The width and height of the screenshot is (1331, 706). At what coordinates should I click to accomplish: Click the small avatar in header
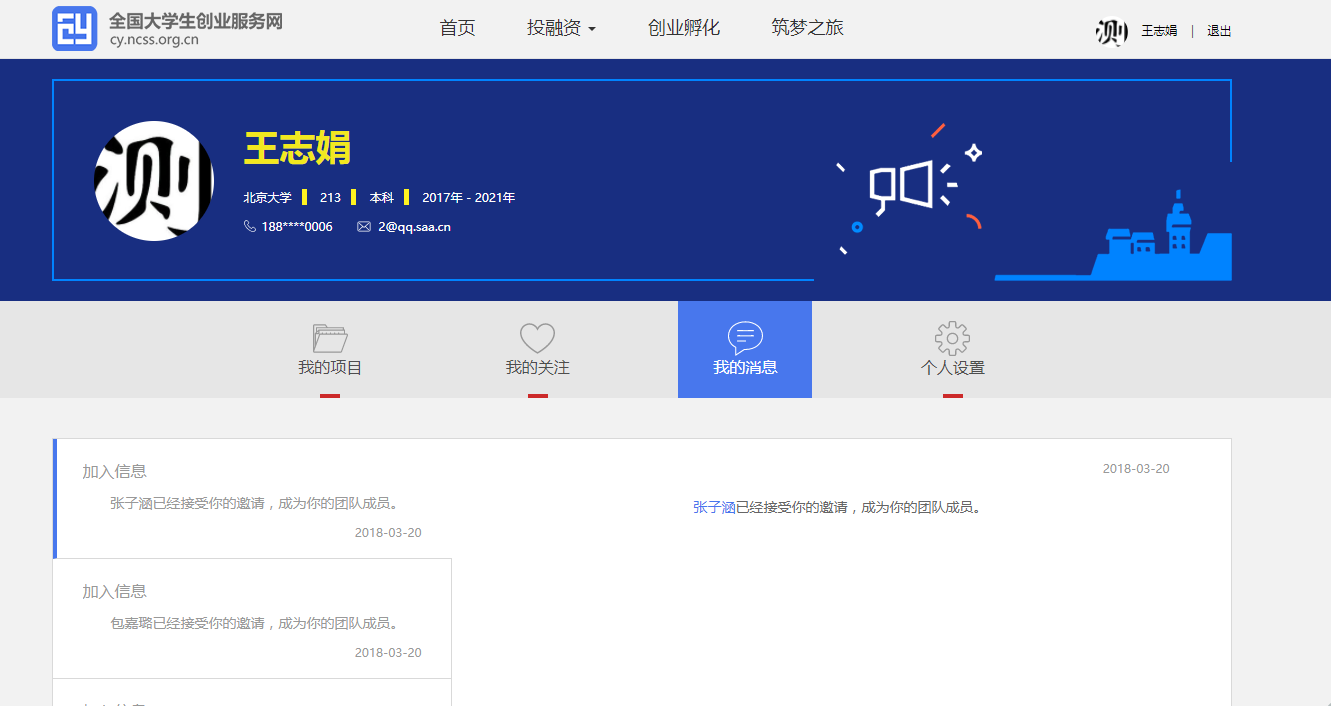click(x=1111, y=32)
